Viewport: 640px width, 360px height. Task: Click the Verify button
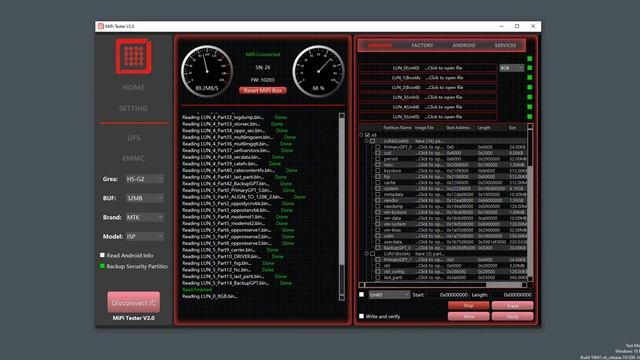tap(513, 316)
